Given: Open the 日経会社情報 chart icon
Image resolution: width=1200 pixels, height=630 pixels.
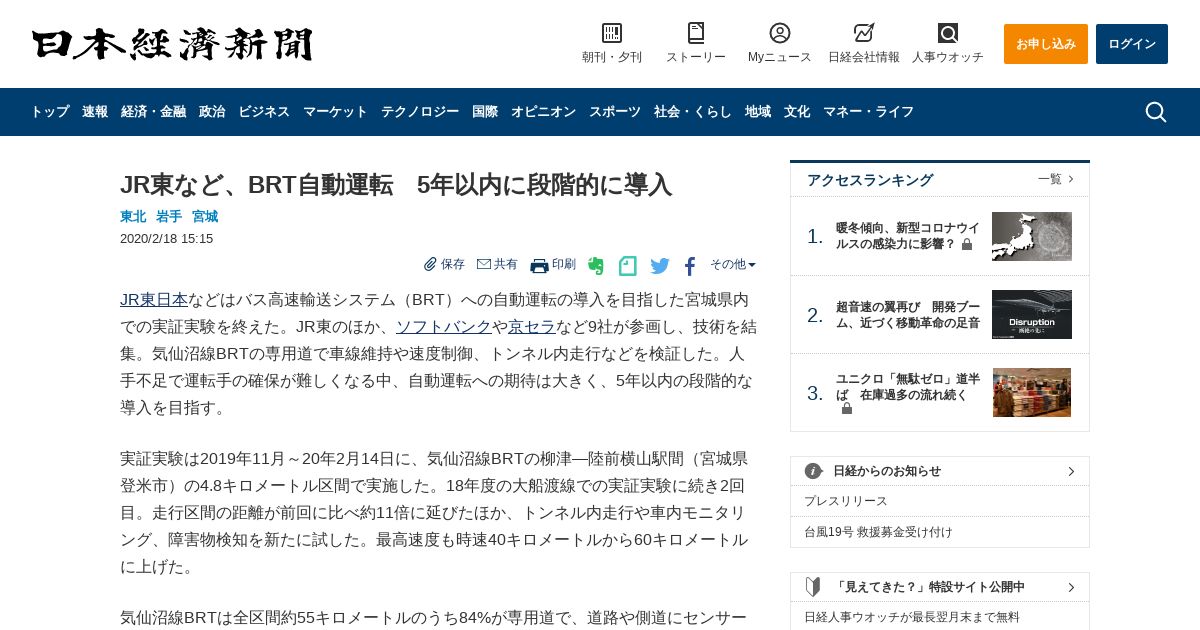Looking at the screenshot, I should pyautogui.click(x=864, y=33).
